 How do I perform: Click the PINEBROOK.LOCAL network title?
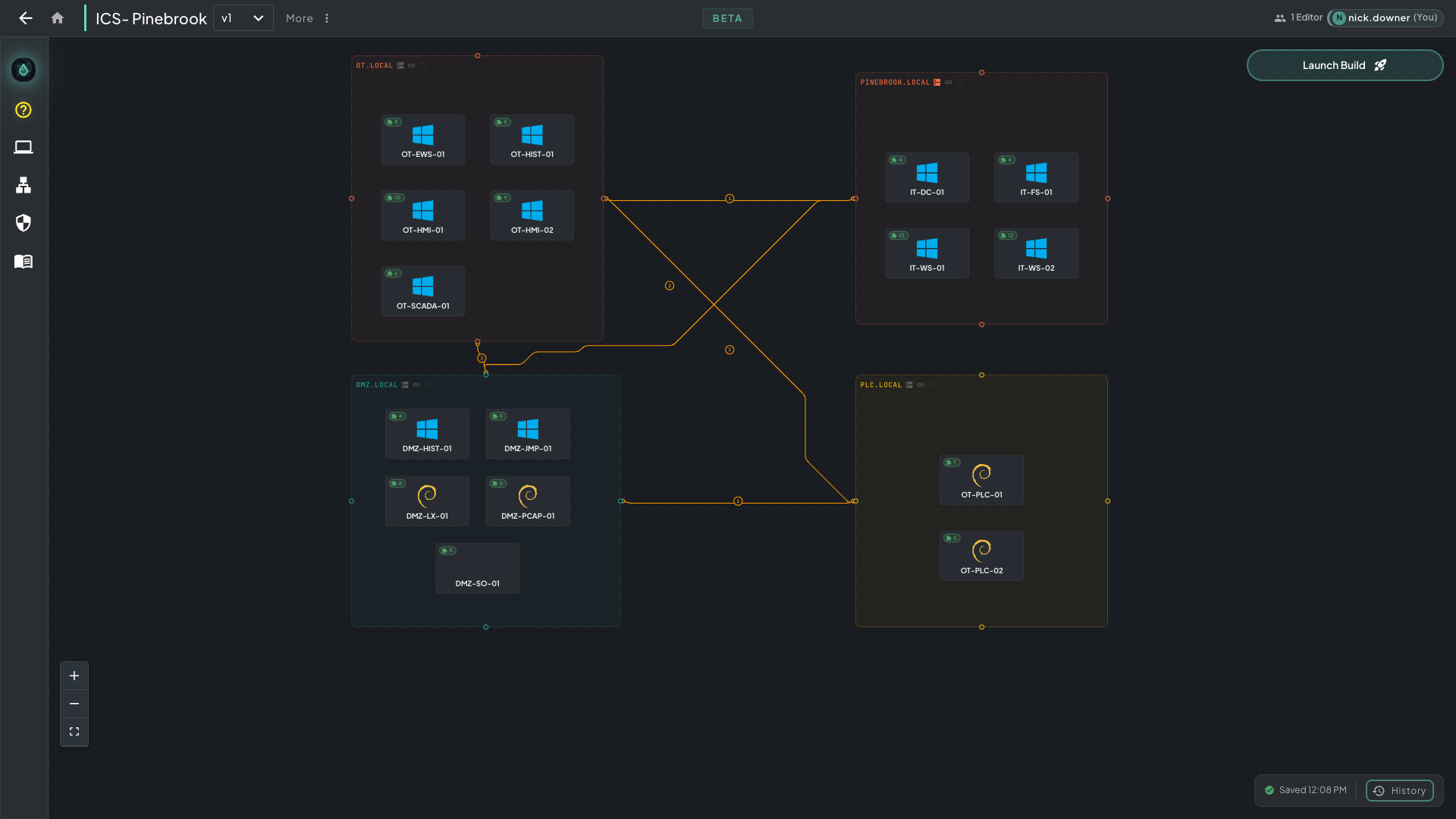pos(895,83)
